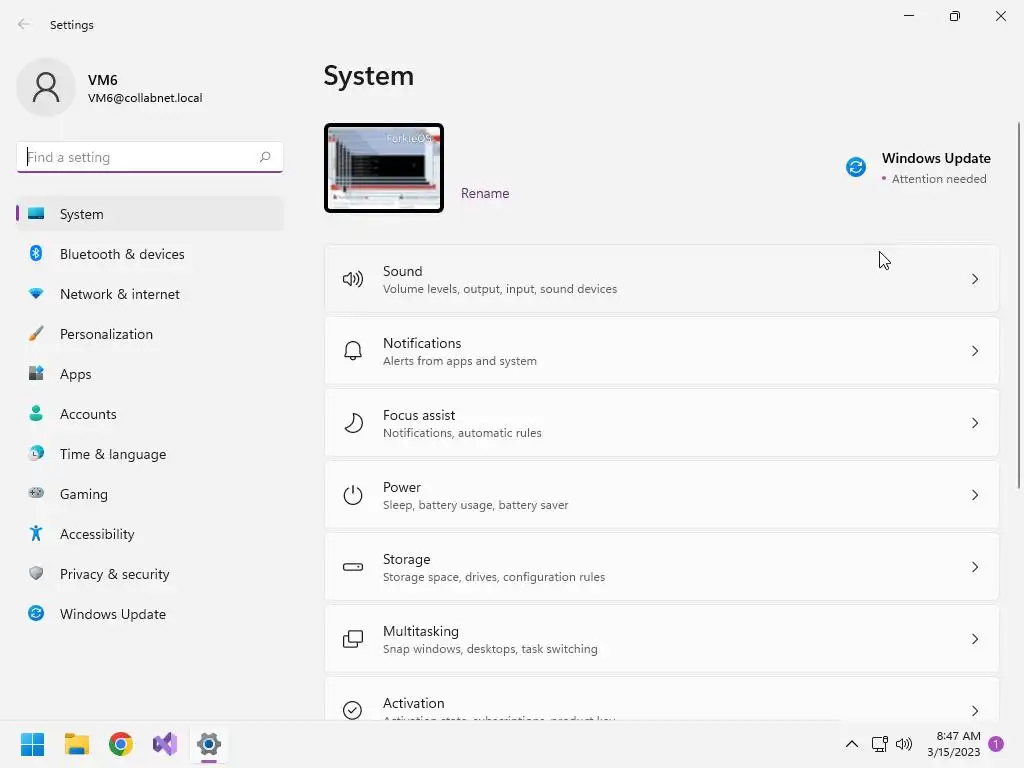
Task: Click the System label in sidebar
Action: (82, 214)
